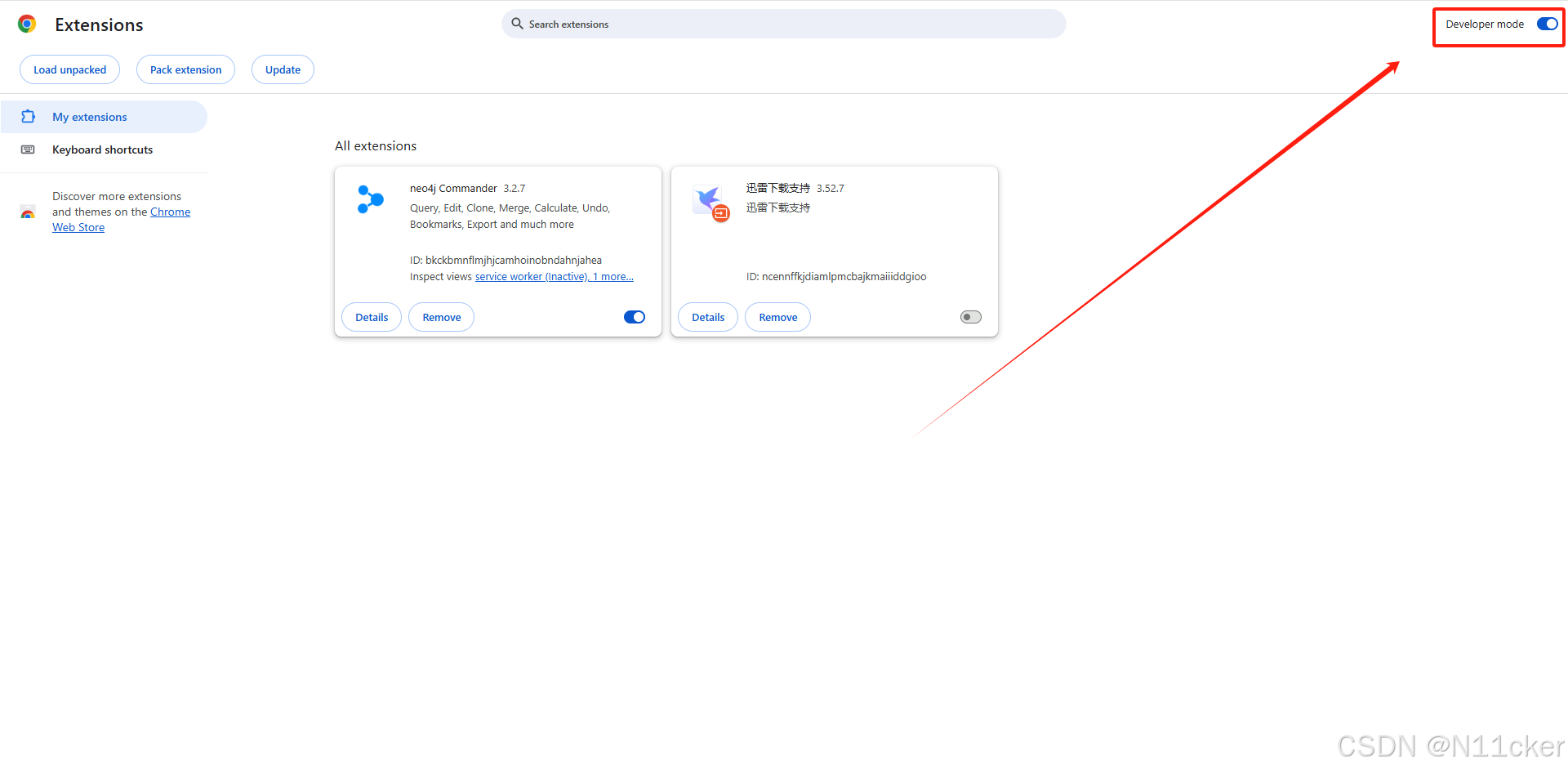
Task: Click the search magnifier icon
Action: coord(517,24)
